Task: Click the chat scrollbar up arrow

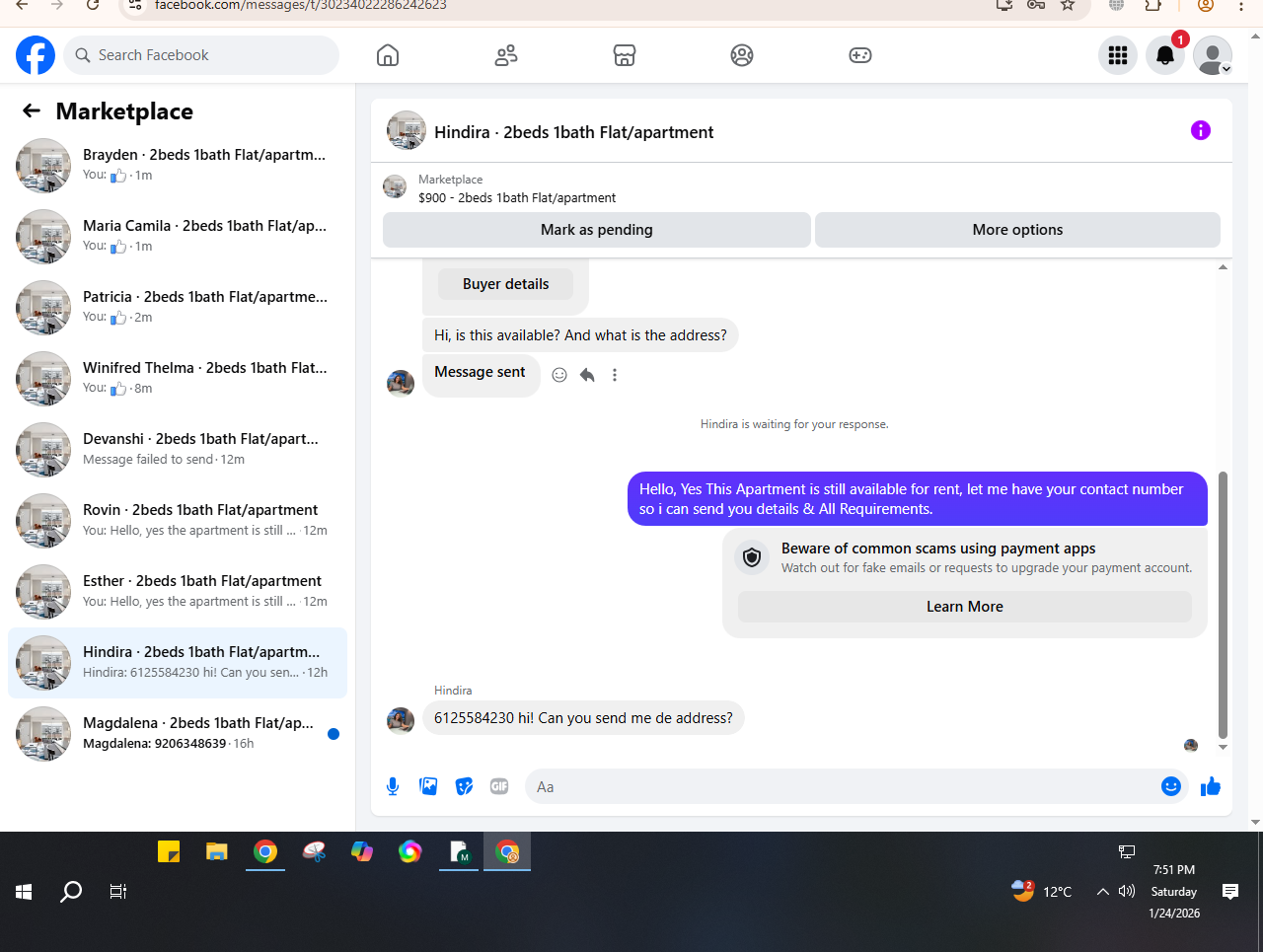Action: coord(1223,267)
